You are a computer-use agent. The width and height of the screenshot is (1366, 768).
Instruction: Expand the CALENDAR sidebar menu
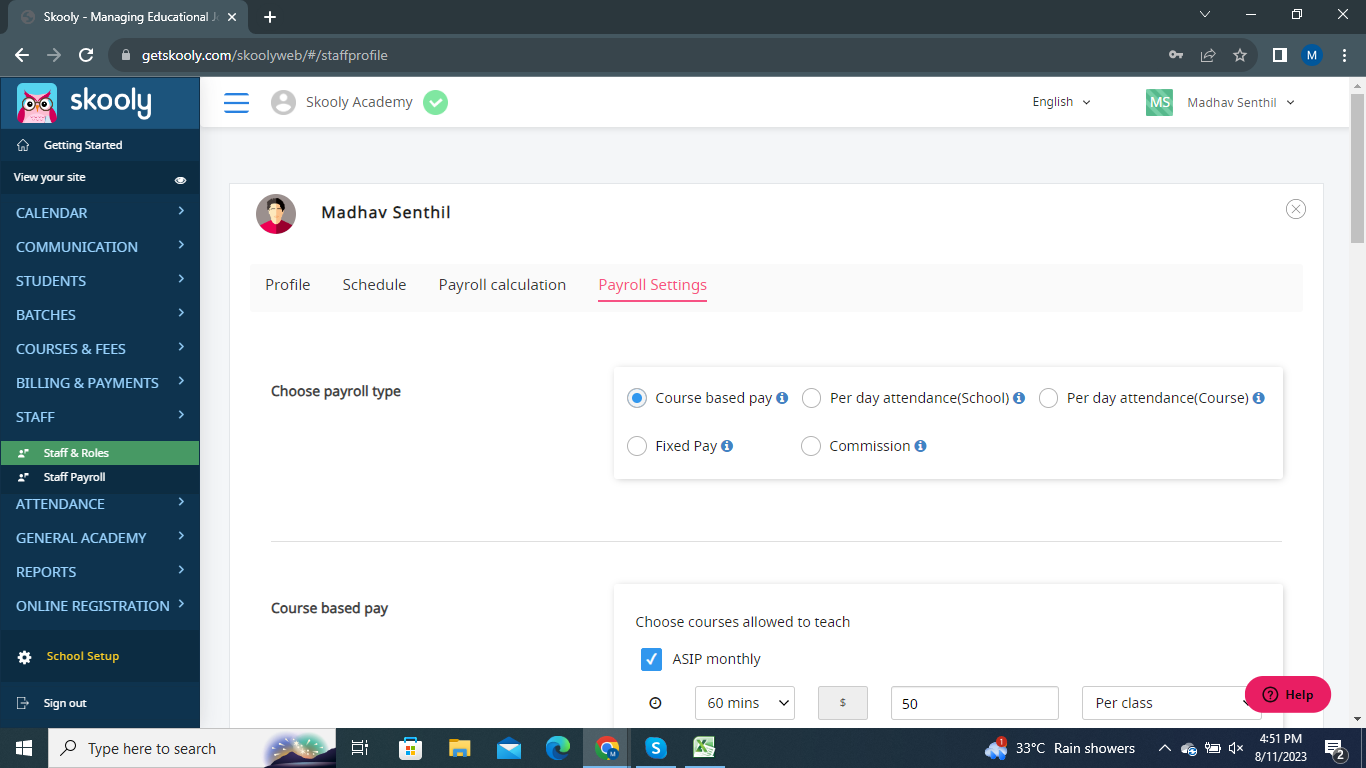point(100,213)
